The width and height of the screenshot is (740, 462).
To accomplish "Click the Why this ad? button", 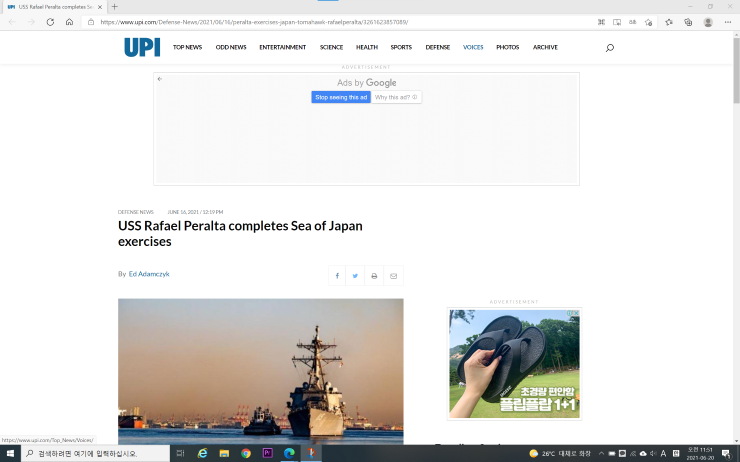I will (x=397, y=97).
